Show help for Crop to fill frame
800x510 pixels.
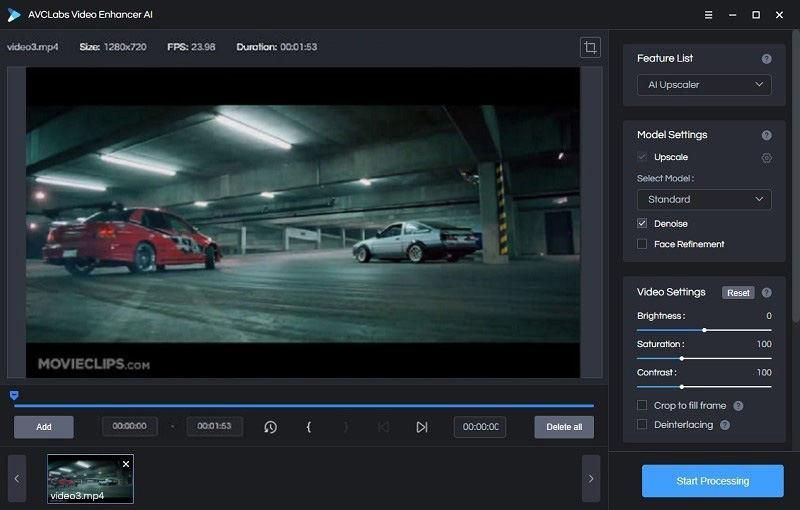click(738, 406)
